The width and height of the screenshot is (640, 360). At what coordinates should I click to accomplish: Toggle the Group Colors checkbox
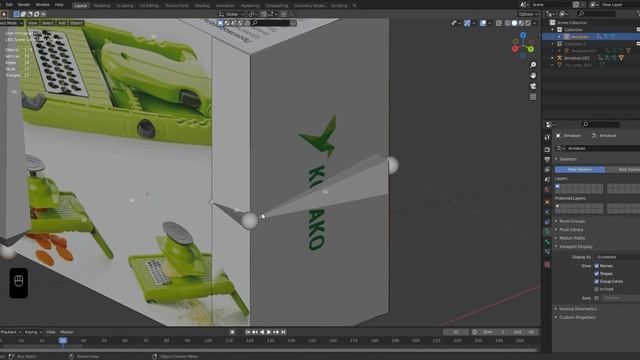click(x=596, y=281)
